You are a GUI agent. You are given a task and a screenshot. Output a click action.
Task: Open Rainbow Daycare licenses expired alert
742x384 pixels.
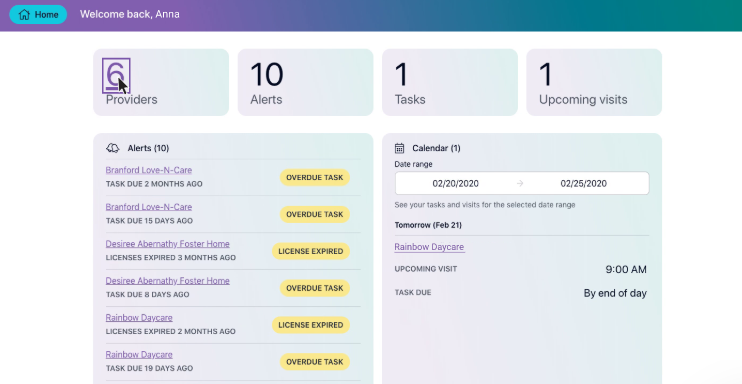(x=139, y=318)
